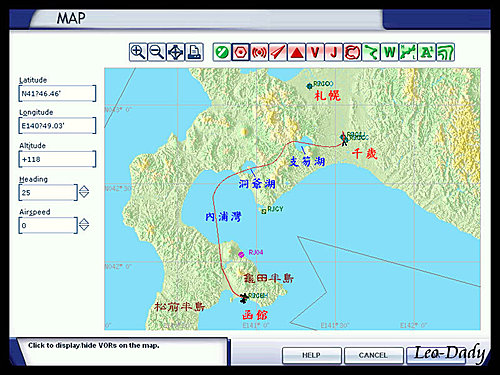Toggle VORs display with the hexagon icon

pos(241,52)
